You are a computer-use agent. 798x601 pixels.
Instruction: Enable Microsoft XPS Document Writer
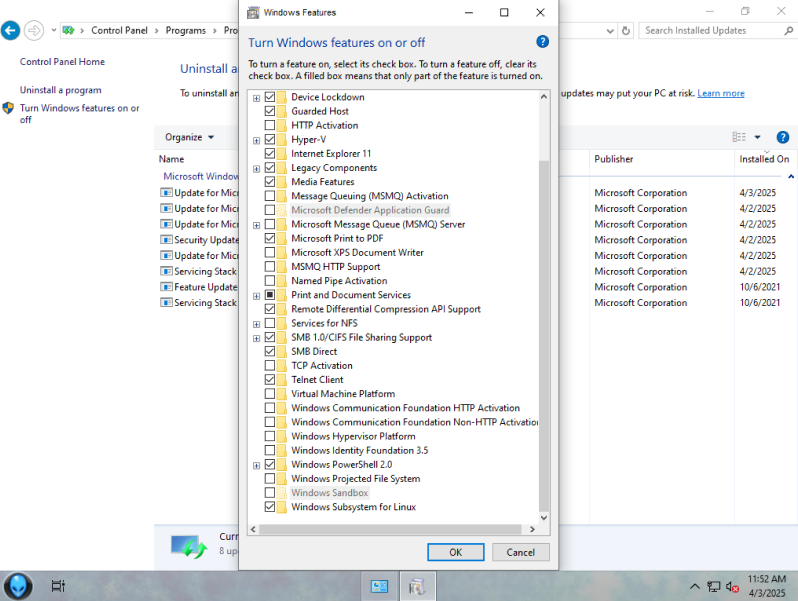tap(270, 252)
